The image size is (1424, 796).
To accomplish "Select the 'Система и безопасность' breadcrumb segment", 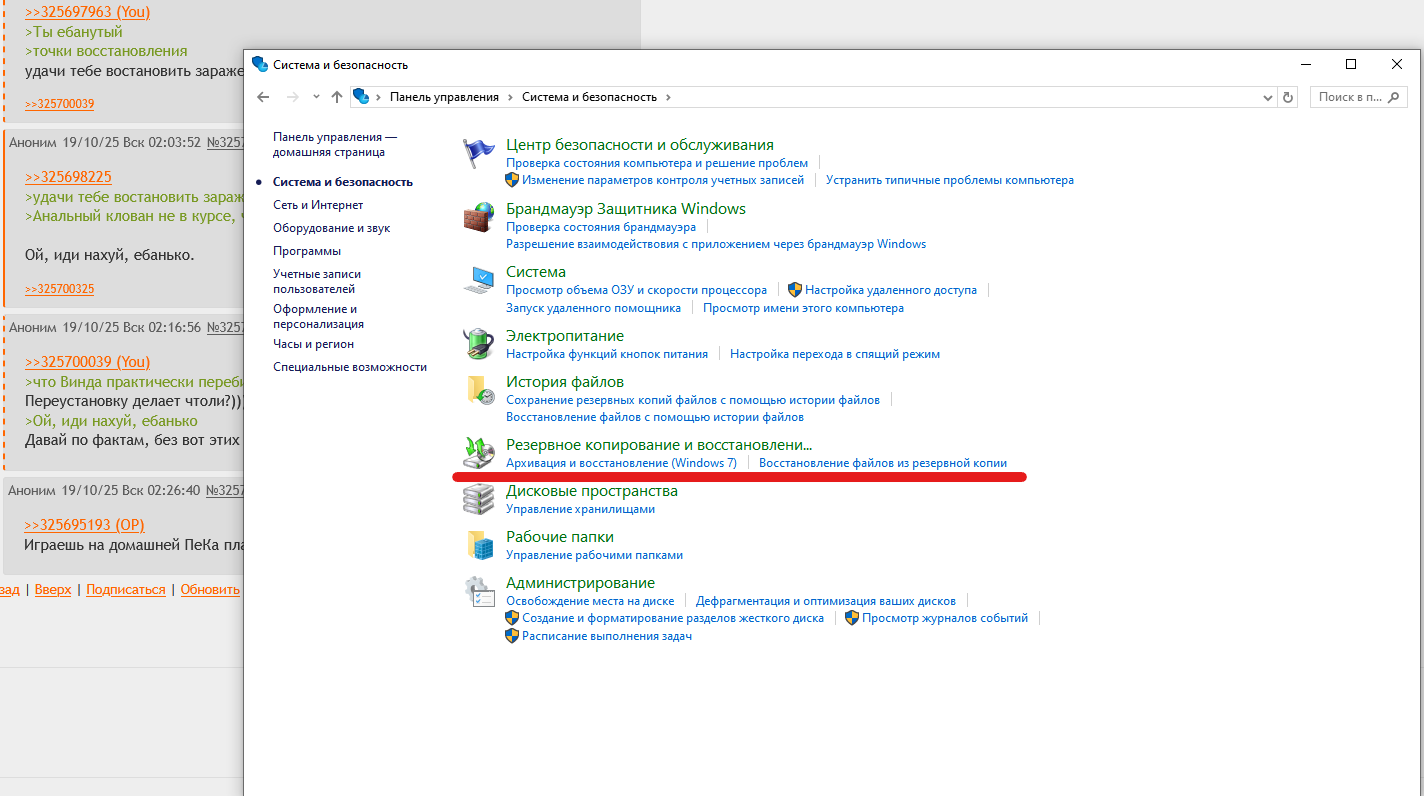I will tap(589, 97).
